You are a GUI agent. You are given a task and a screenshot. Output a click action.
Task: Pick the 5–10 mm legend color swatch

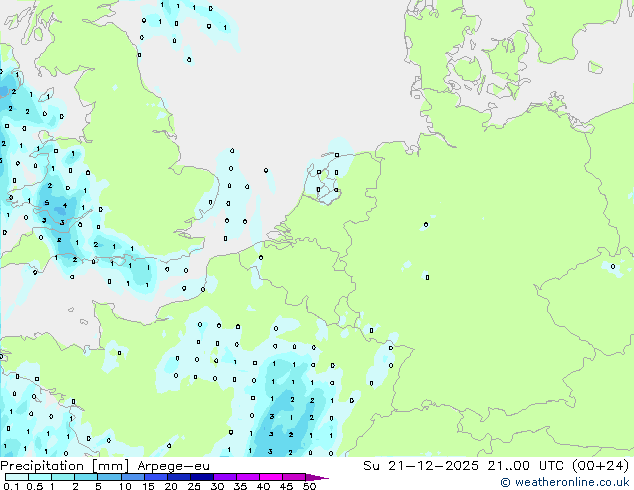pos(109,477)
